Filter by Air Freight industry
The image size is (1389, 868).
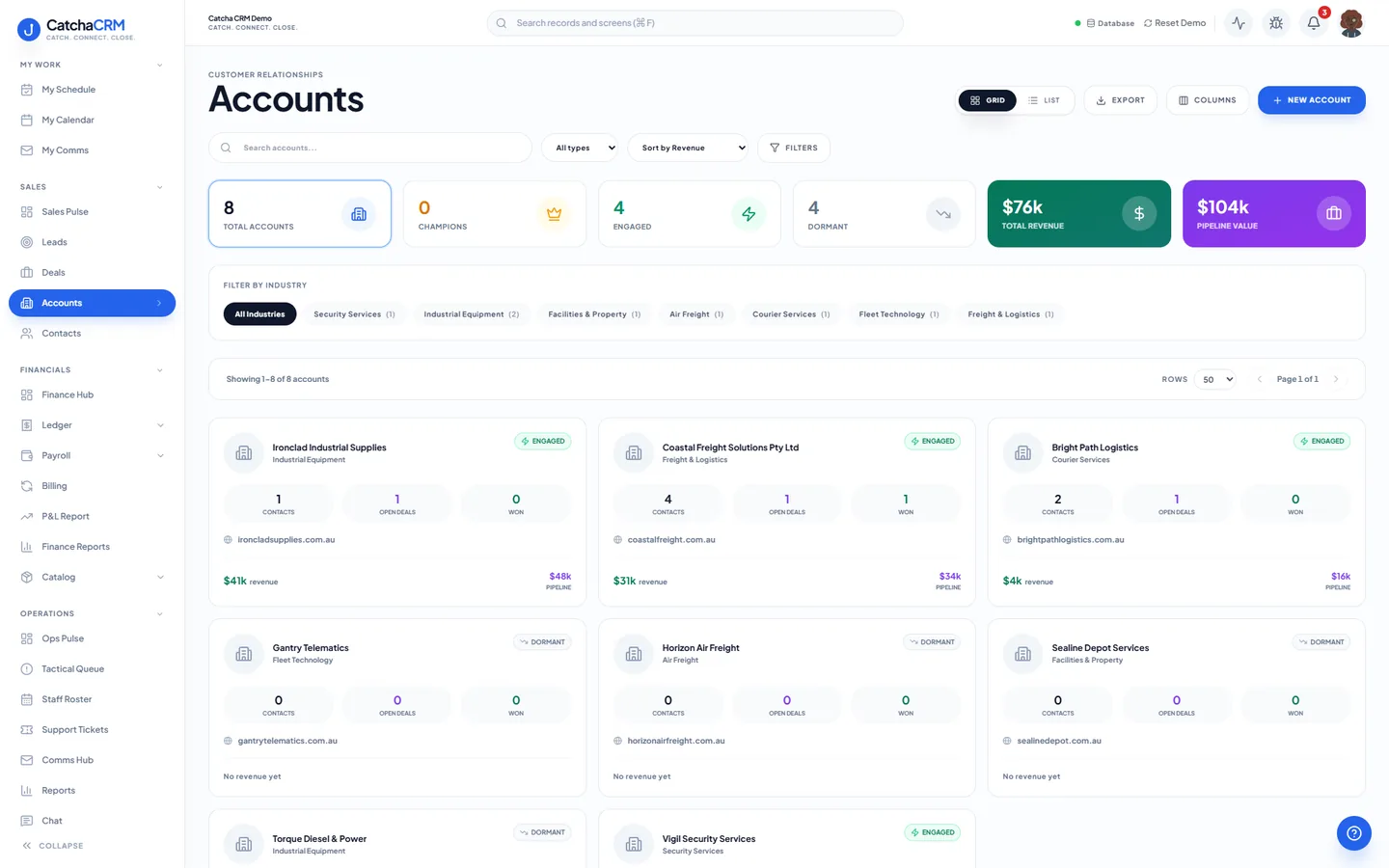pyautogui.click(x=696, y=314)
